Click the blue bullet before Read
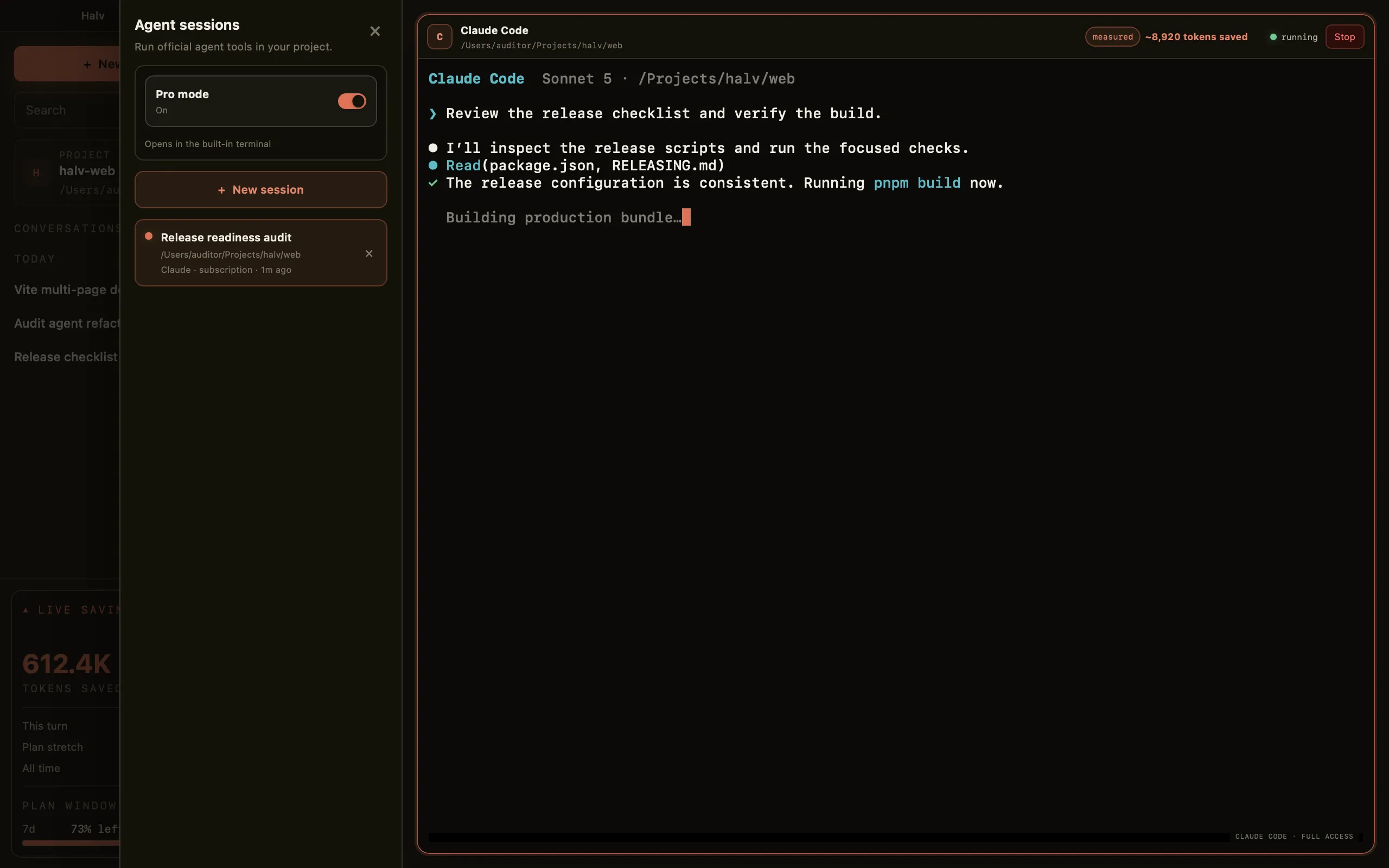 click(x=433, y=165)
